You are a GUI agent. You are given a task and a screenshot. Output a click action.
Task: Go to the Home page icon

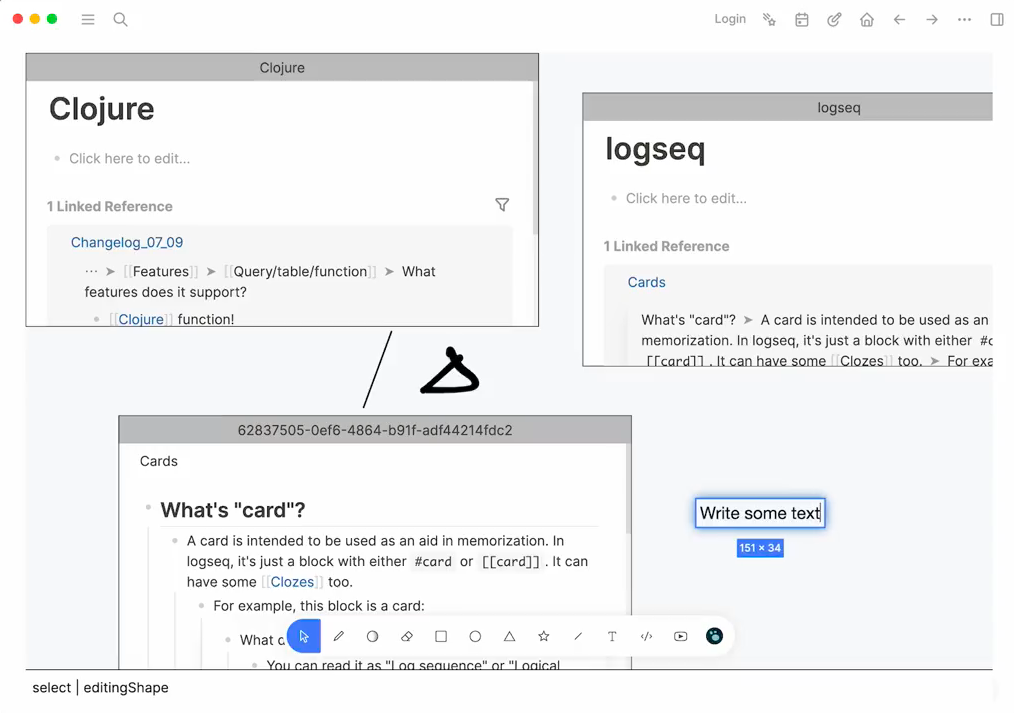(867, 19)
